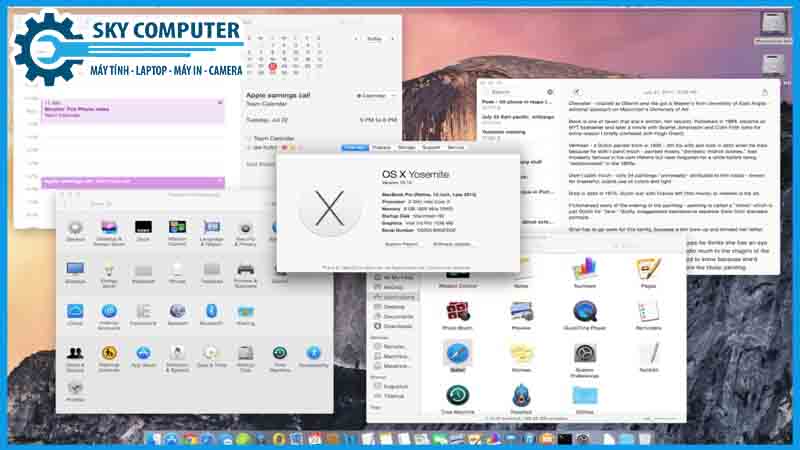The width and height of the screenshot is (800, 450).
Task: Open Startup Disk preferences
Action: (245, 358)
